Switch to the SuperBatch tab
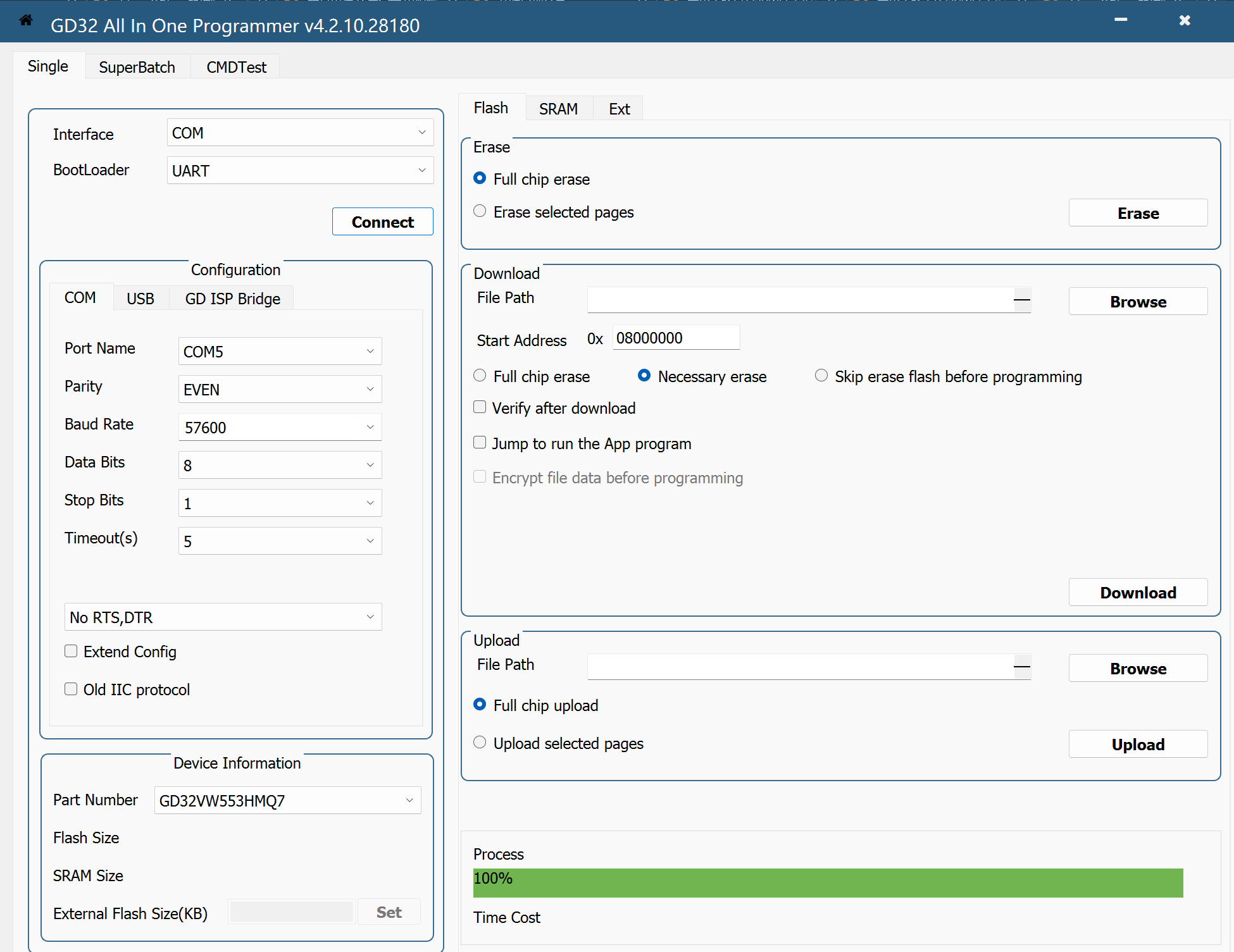1234x952 pixels. coord(137,67)
